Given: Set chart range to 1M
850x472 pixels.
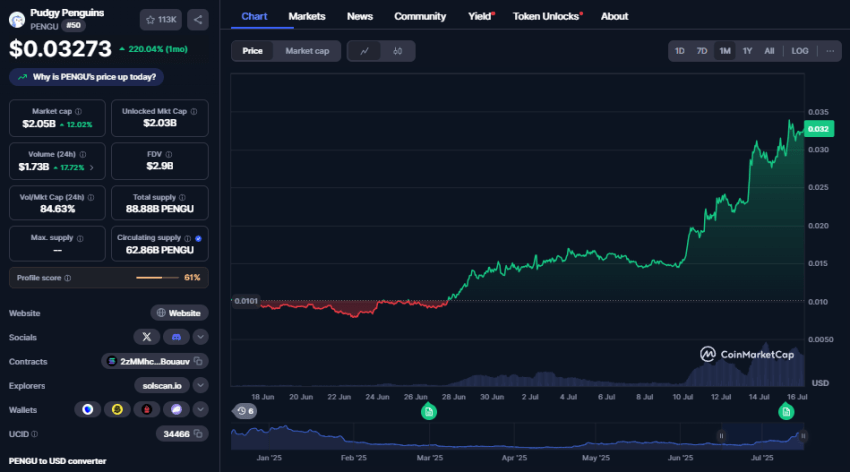Looking at the screenshot, I should pos(725,51).
